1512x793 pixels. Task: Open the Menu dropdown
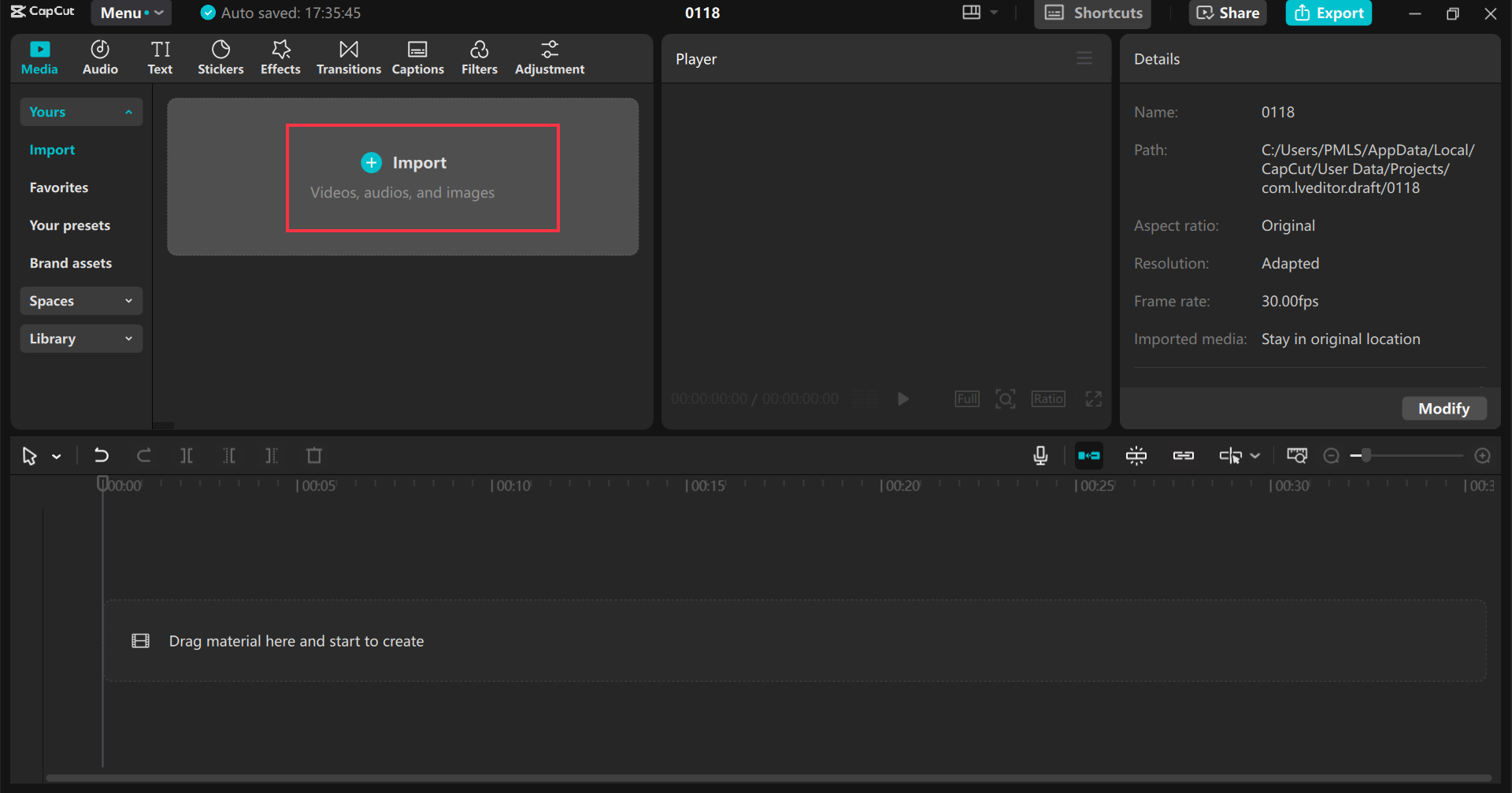pos(131,13)
